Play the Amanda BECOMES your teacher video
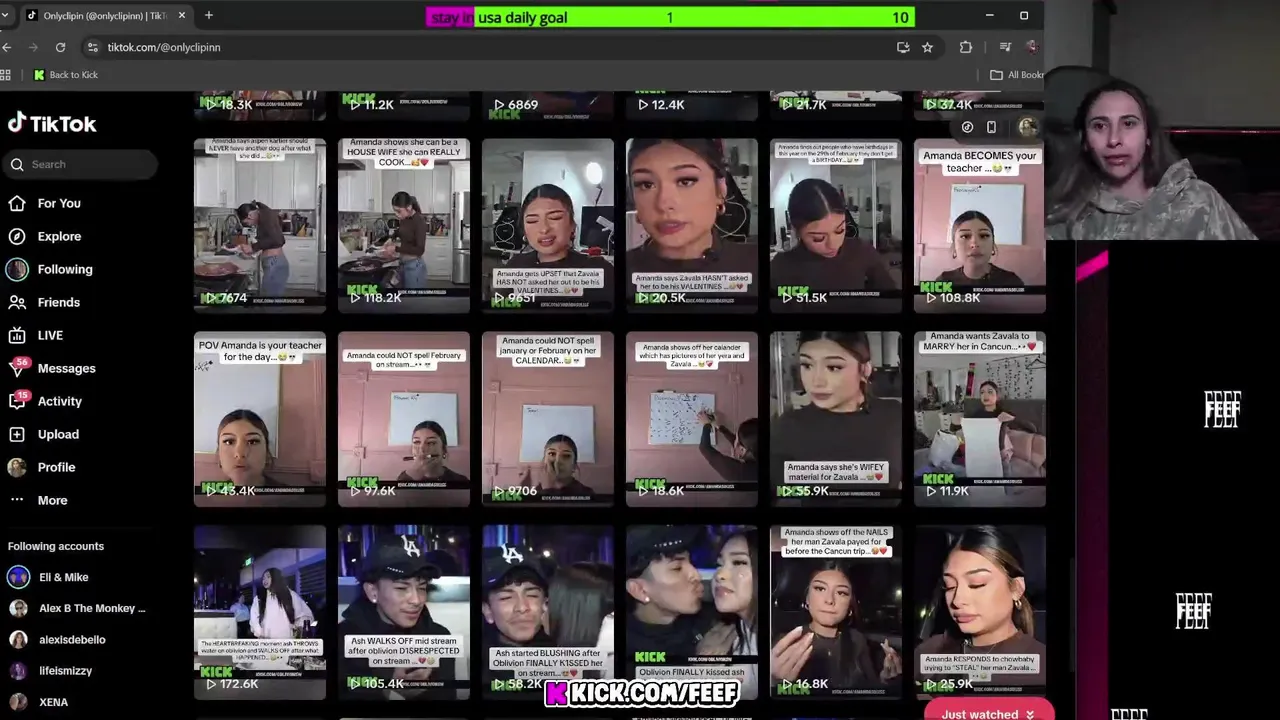 pyautogui.click(x=979, y=226)
